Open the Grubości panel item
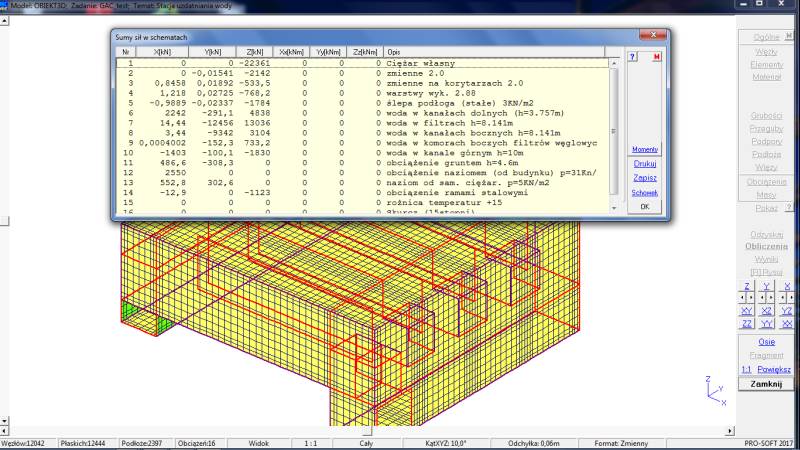 pyautogui.click(x=766, y=116)
